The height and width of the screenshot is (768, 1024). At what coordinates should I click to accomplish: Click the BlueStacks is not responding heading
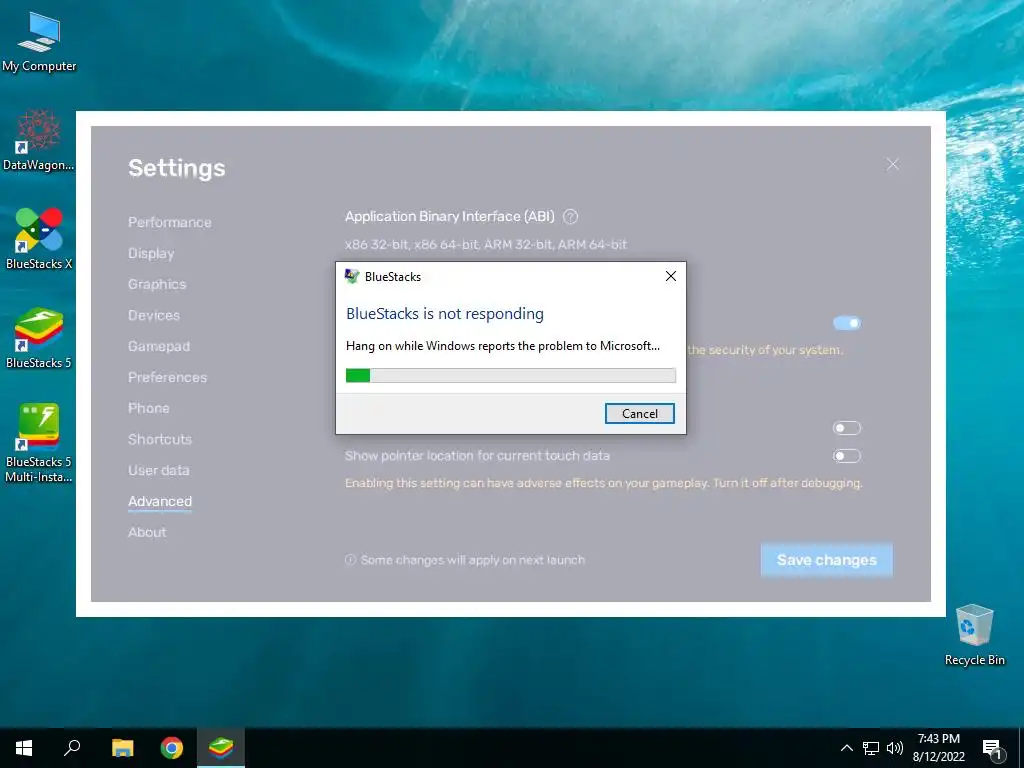tap(445, 314)
